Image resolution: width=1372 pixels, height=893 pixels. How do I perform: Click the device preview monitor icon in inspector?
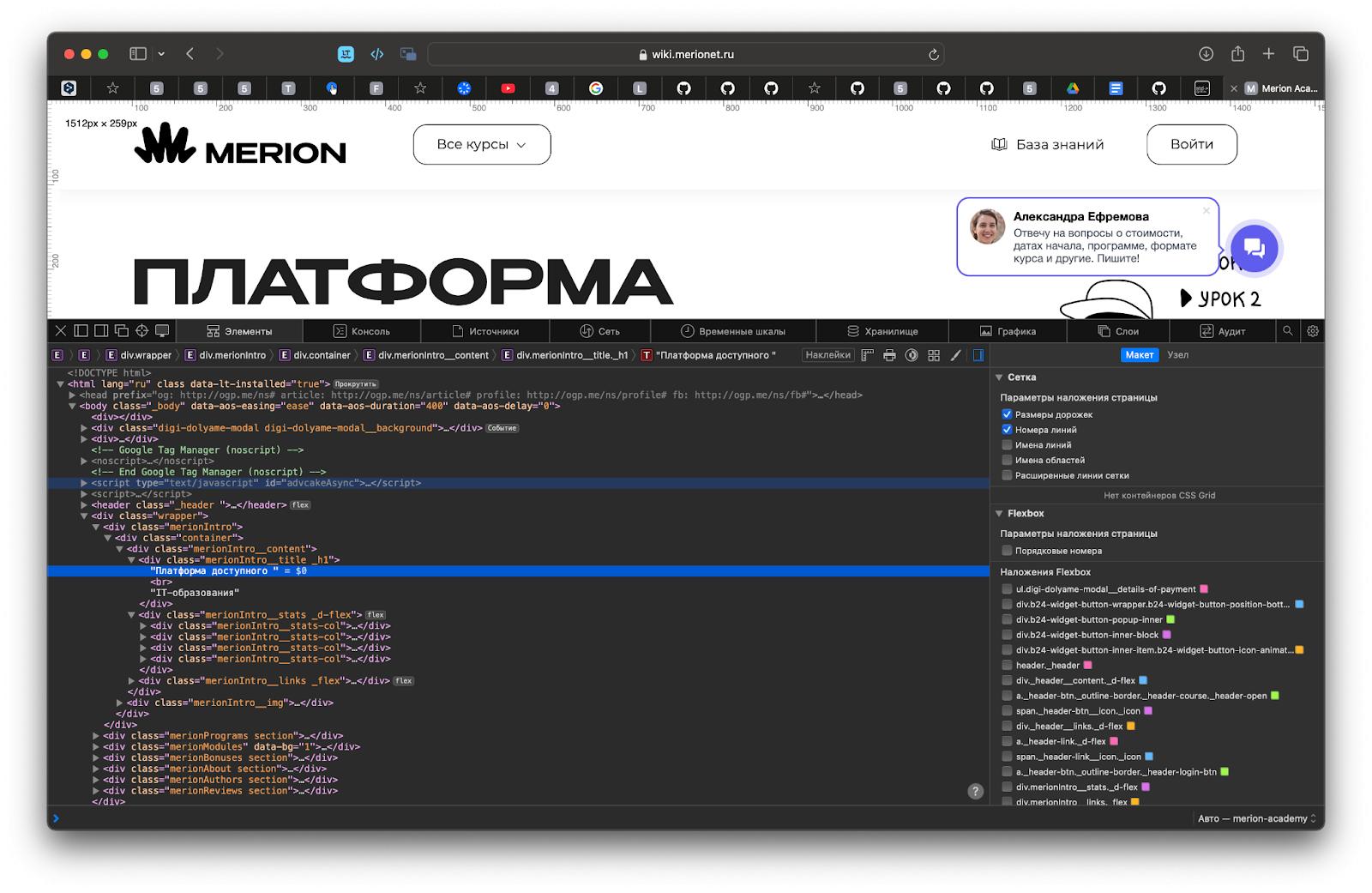point(162,331)
